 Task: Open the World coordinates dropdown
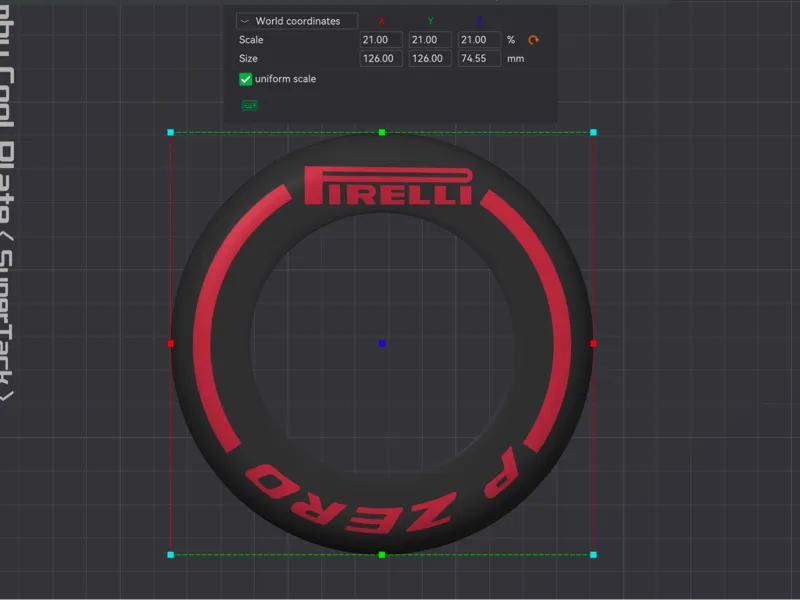coord(296,21)
